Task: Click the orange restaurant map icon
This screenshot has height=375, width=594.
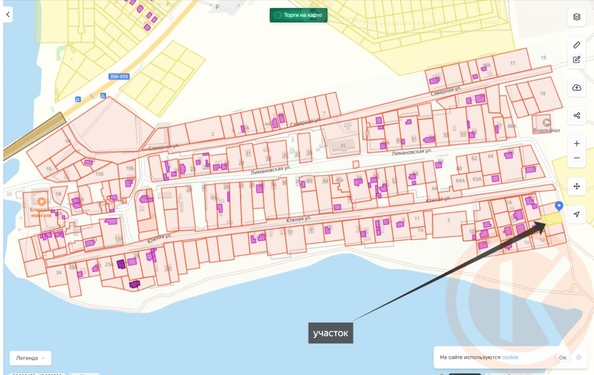Action: pyautogui.click(x=42, y=202)
